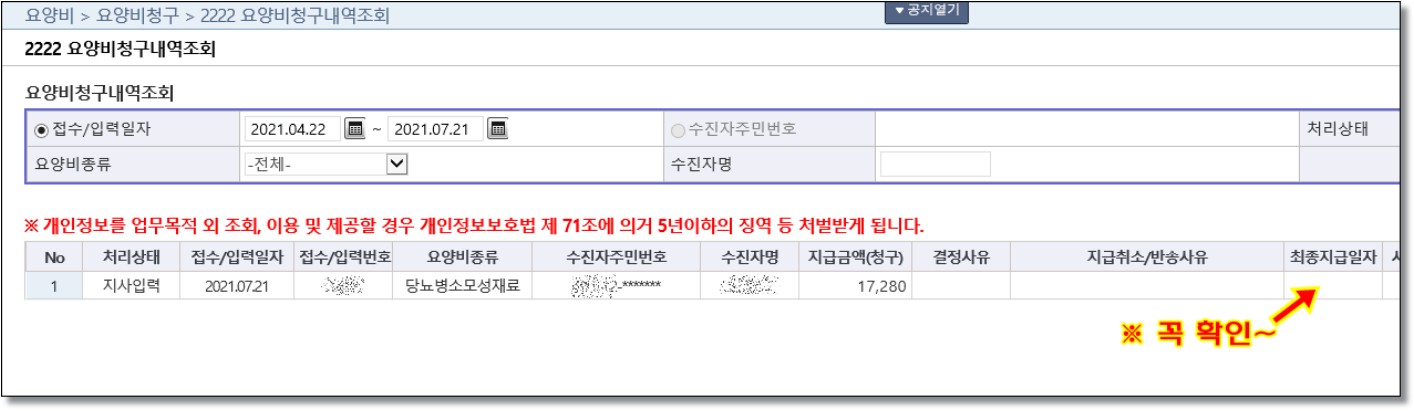This screenshot has height=411, width=1414.
Task: Click the 공지열기 button at the top
Action: coord(926,10)
